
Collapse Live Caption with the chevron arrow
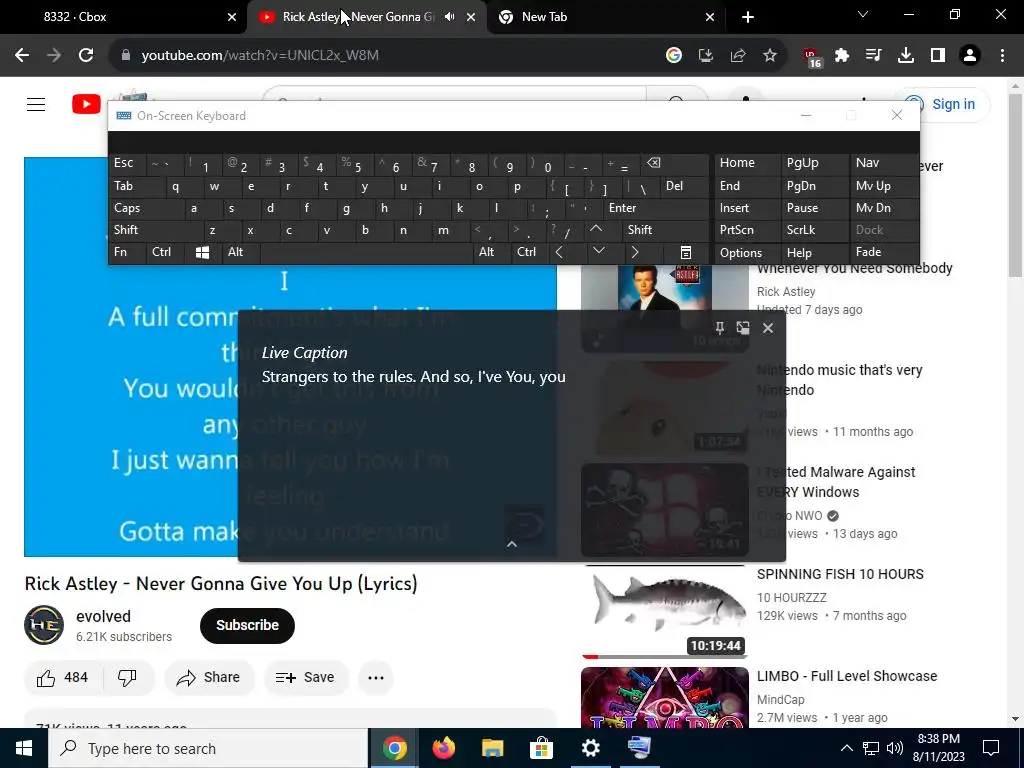tap(512, 544)
